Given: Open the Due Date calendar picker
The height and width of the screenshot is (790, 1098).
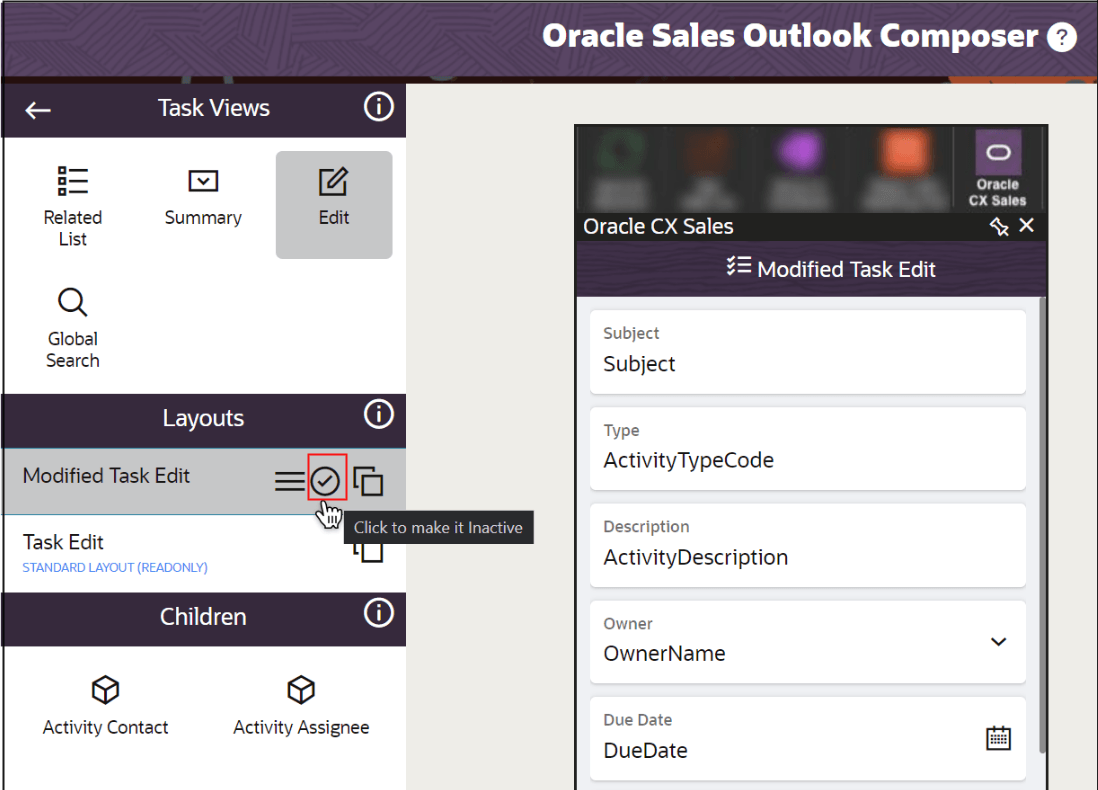Looking at the screenshot, I should pyautogui.click(x=999, y=738).
